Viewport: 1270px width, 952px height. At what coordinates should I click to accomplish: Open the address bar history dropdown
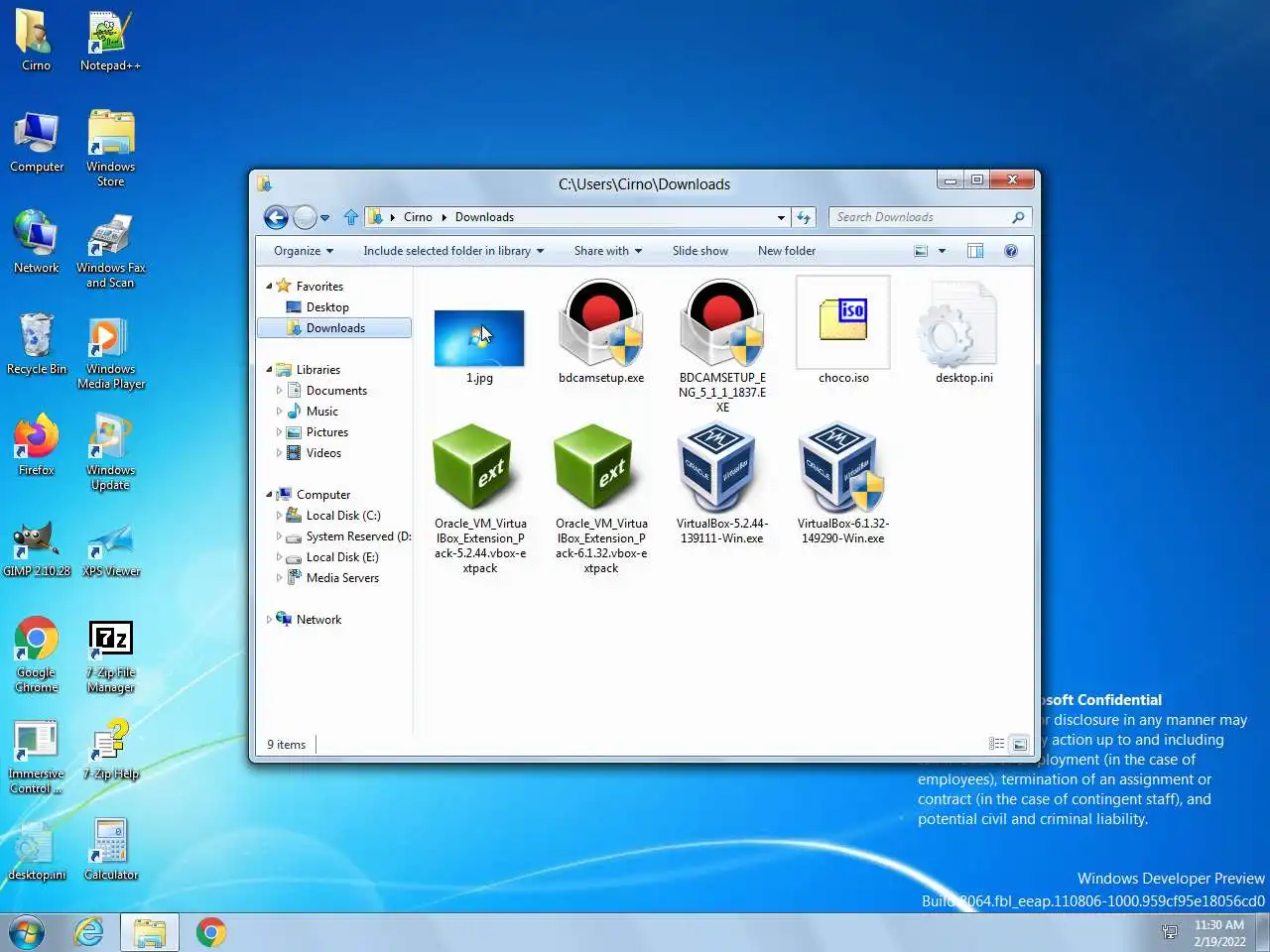(x=781, y=217)
